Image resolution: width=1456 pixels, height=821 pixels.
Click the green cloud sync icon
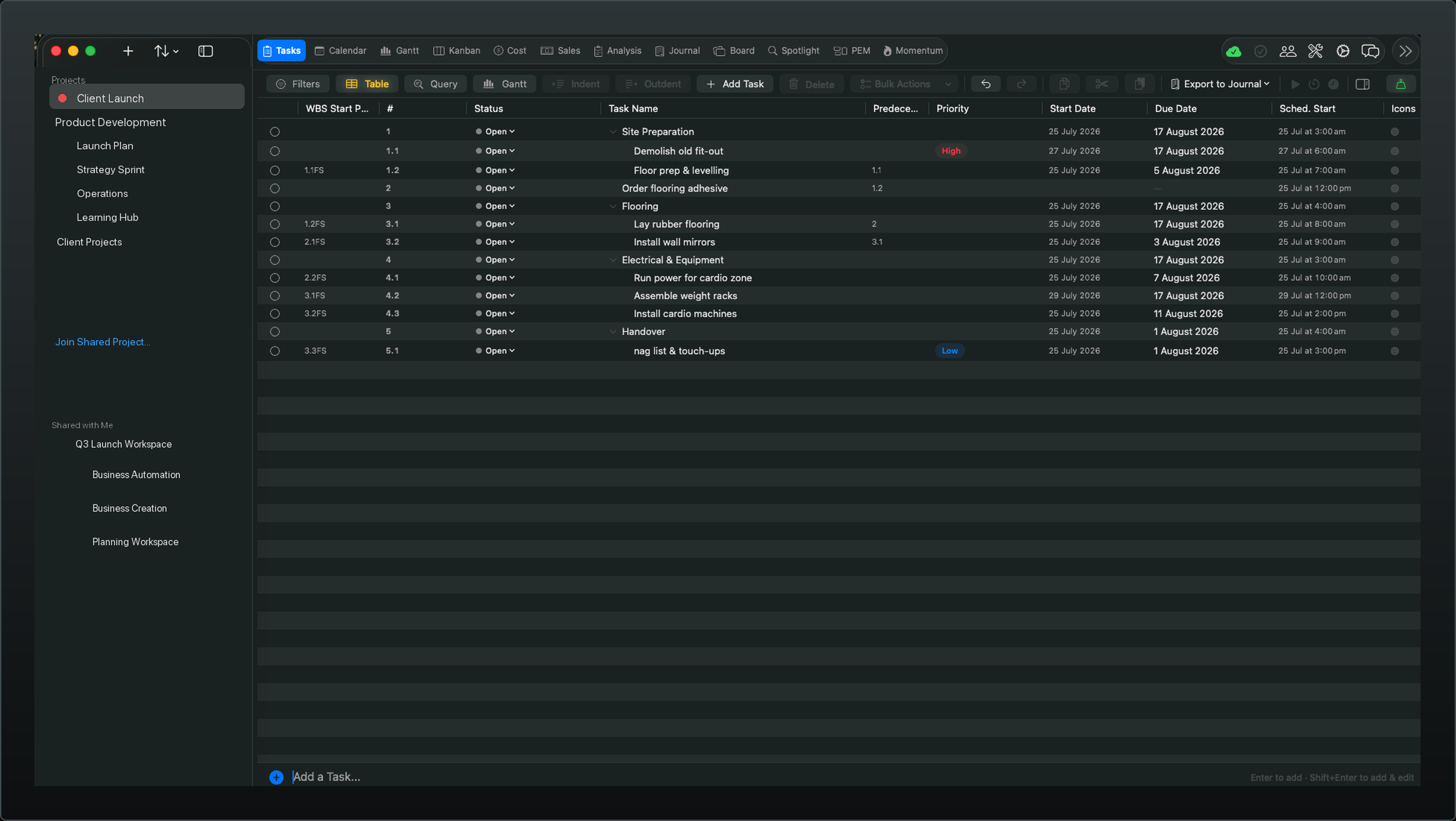click(x=1233, y=52)
